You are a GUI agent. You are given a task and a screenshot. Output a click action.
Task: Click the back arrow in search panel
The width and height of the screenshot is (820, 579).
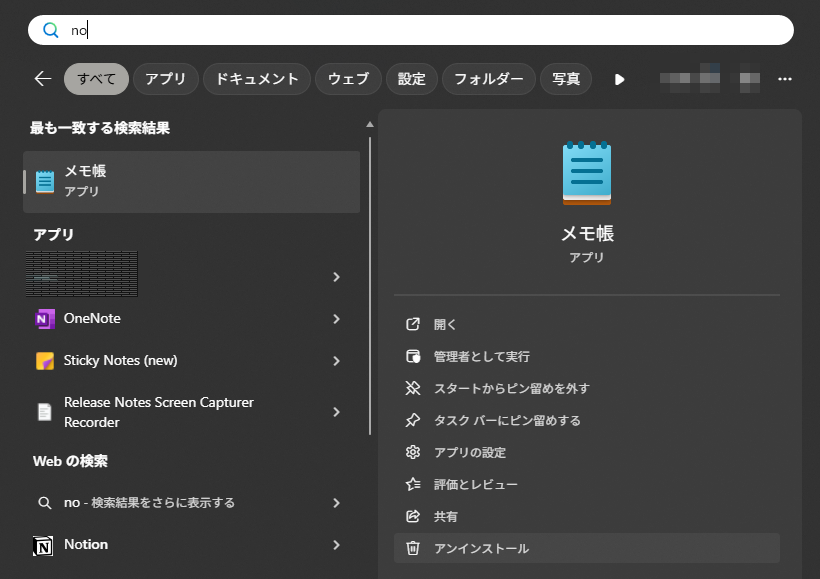[42, 79]
